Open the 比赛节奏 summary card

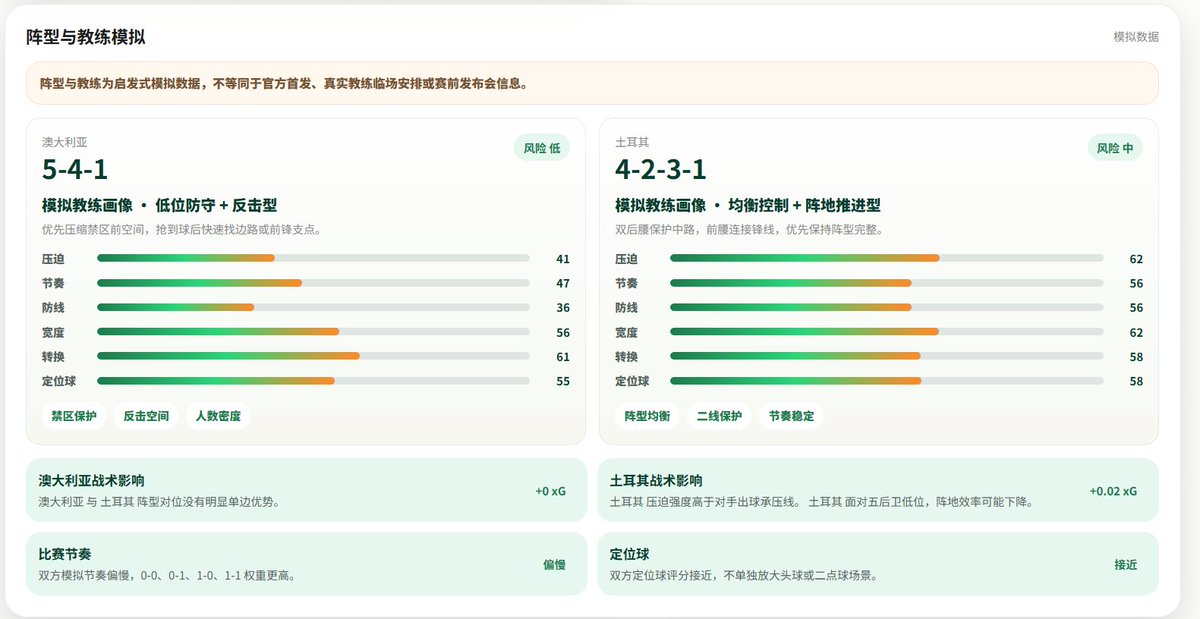point(306,564)
